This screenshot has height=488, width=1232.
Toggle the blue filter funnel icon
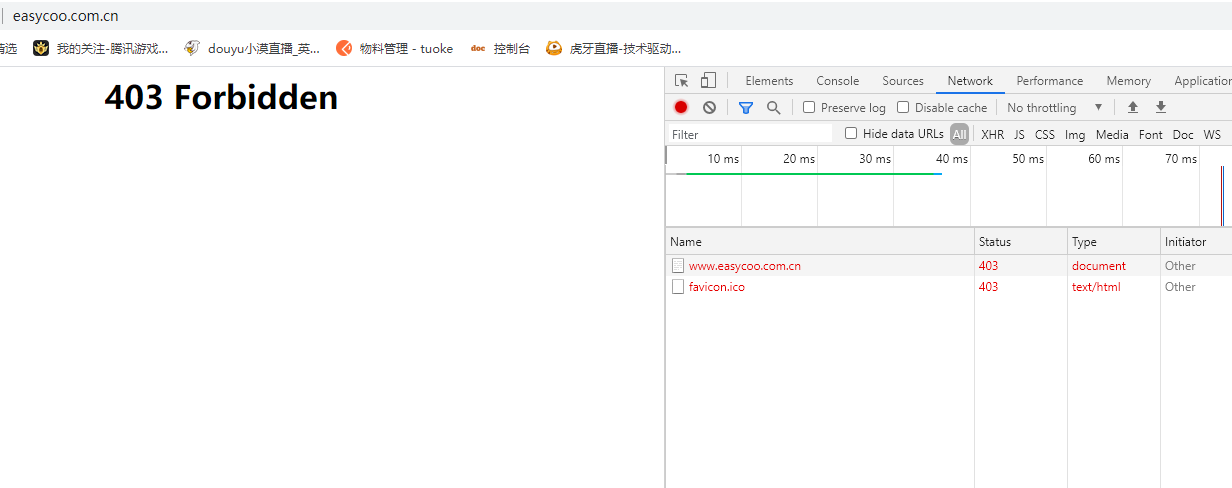(x=746, y=107)
